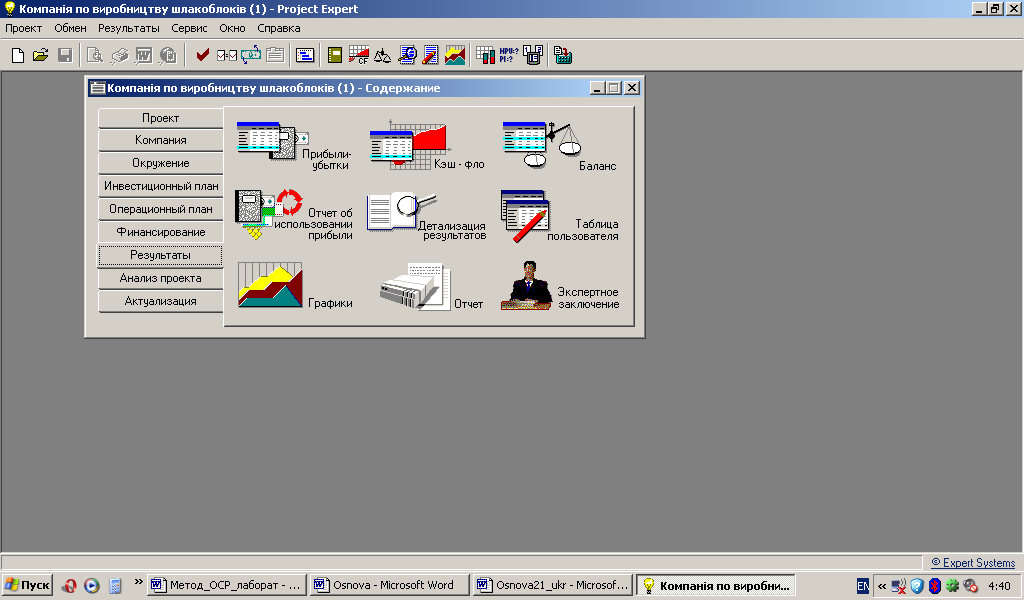The width and height of the screenshot is (1024, 600).
Task: Click the balance scales toolbar icon
Action: click(x=382, y=55)
